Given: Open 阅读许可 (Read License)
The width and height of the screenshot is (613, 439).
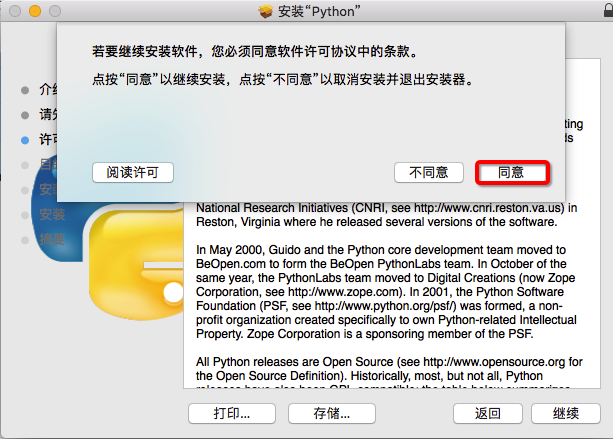Looking at the screenshot, I should point(133,172).
